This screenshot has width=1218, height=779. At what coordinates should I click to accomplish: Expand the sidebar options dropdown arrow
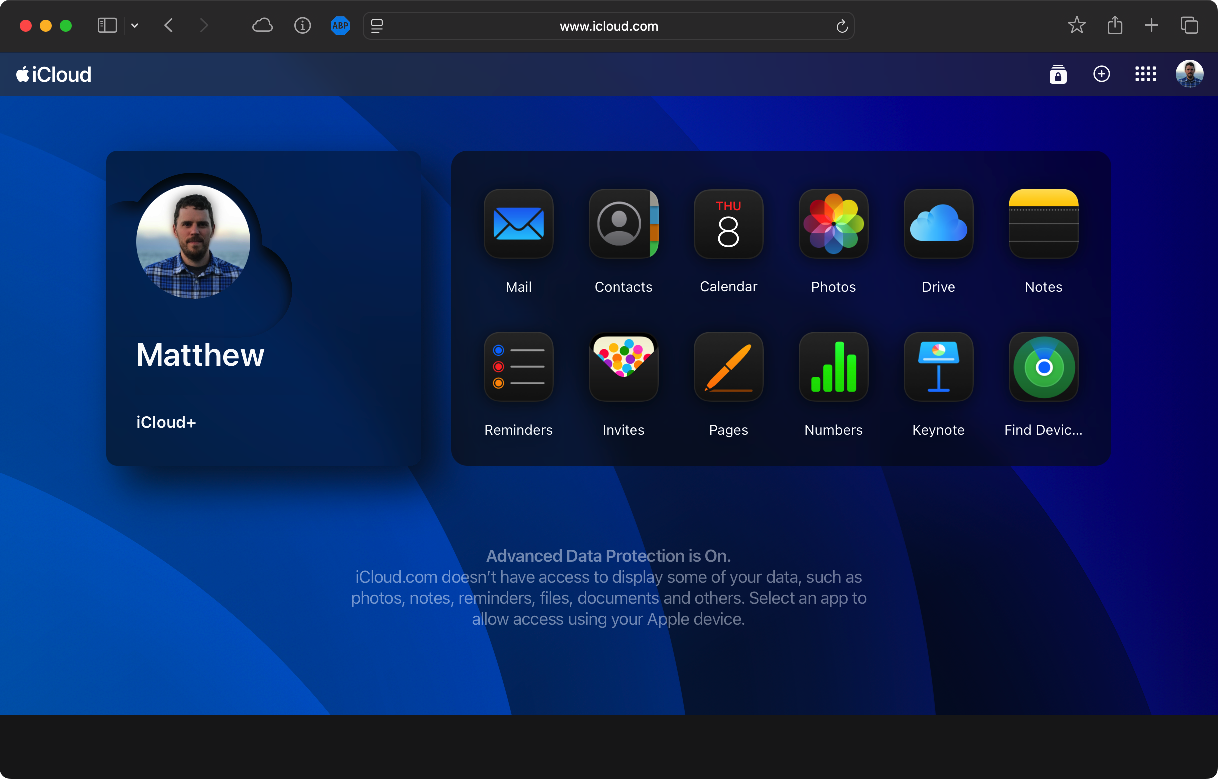click(x=135, y=26)
